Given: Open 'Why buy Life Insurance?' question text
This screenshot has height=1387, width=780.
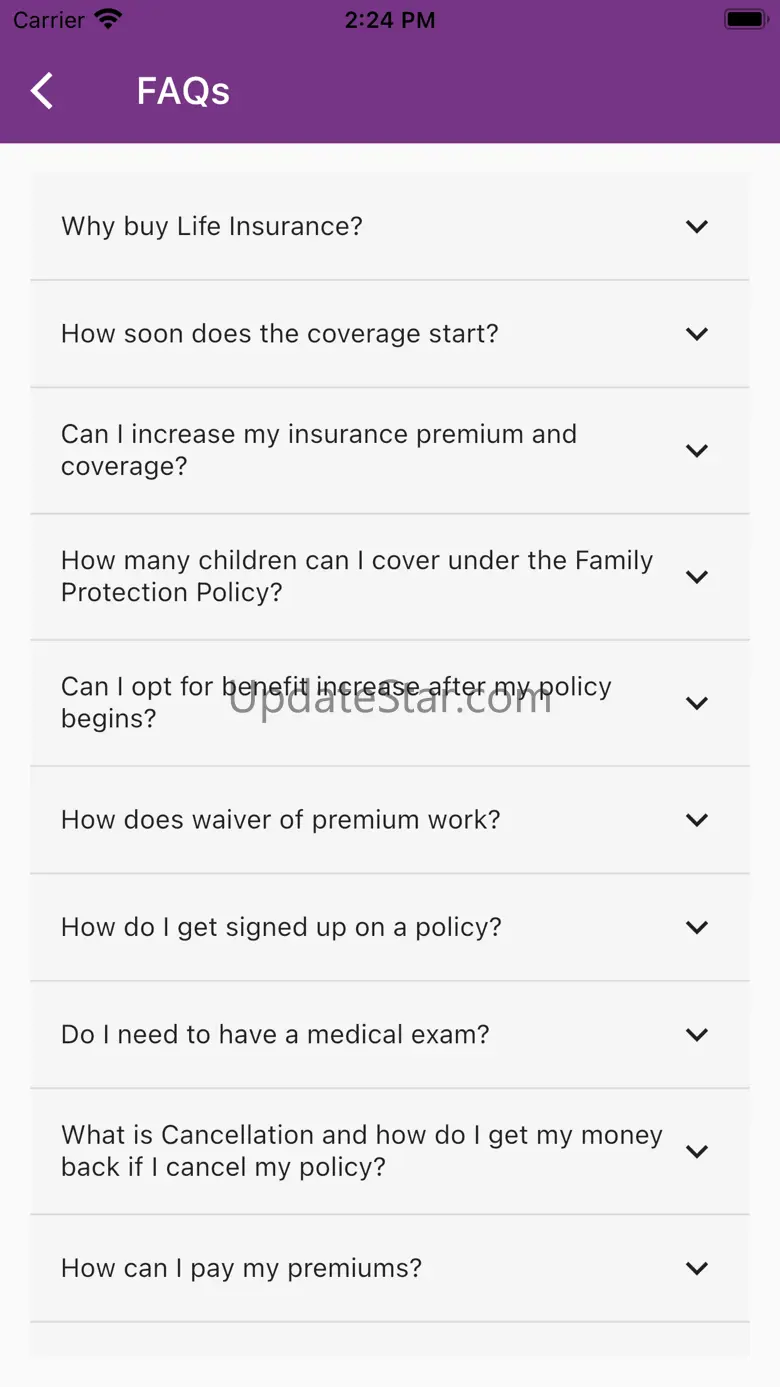Looking at the screenshot, I should pyautogui.click(x=212, y=226).
